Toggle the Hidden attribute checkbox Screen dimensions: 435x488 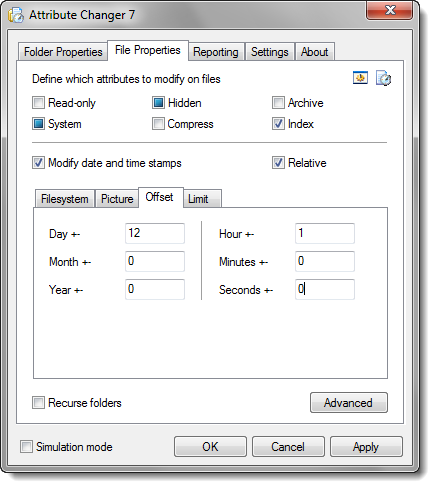pos(158,103)
